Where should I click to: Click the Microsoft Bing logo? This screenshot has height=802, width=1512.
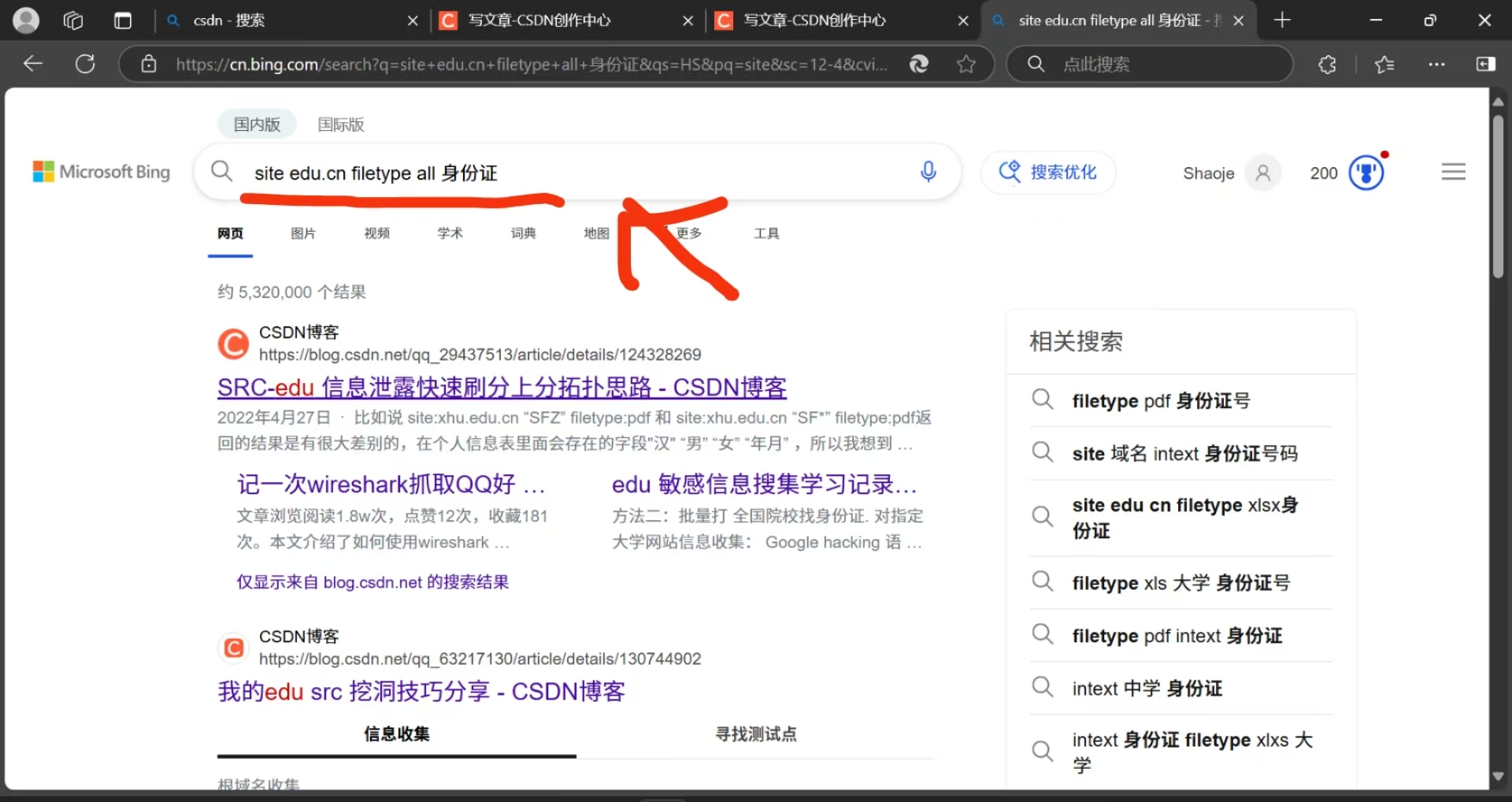pyautogui.click(x=102, y=172)
